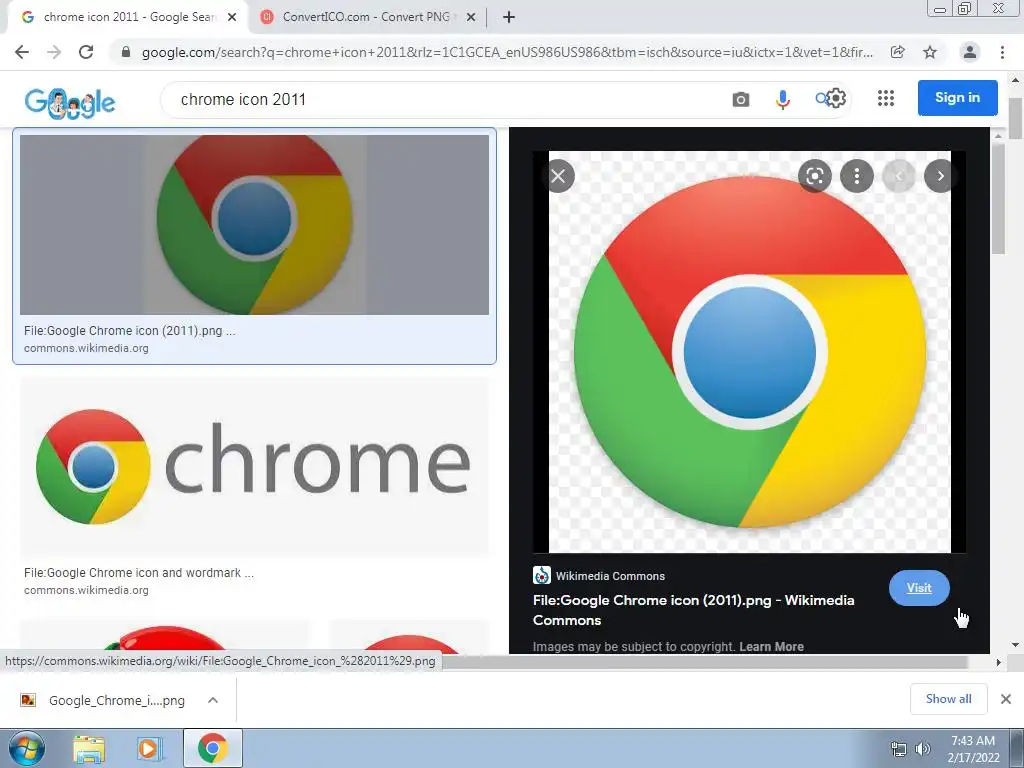Click the page scrollbar up arrow
1024x768 pixels.
(1015, 80)
